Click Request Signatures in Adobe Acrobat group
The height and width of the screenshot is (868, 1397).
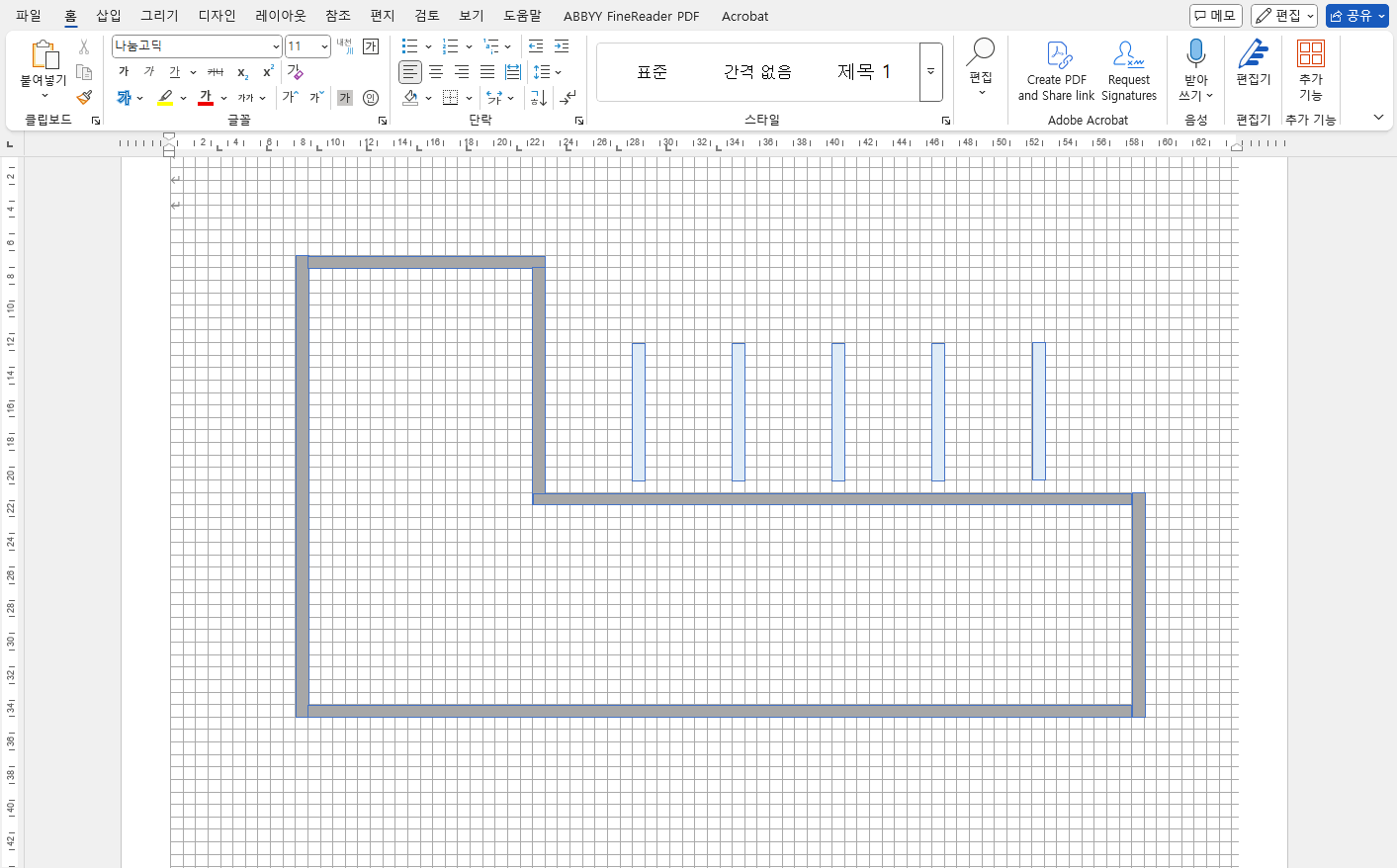pyautogui.click(x=1128, y=70)
